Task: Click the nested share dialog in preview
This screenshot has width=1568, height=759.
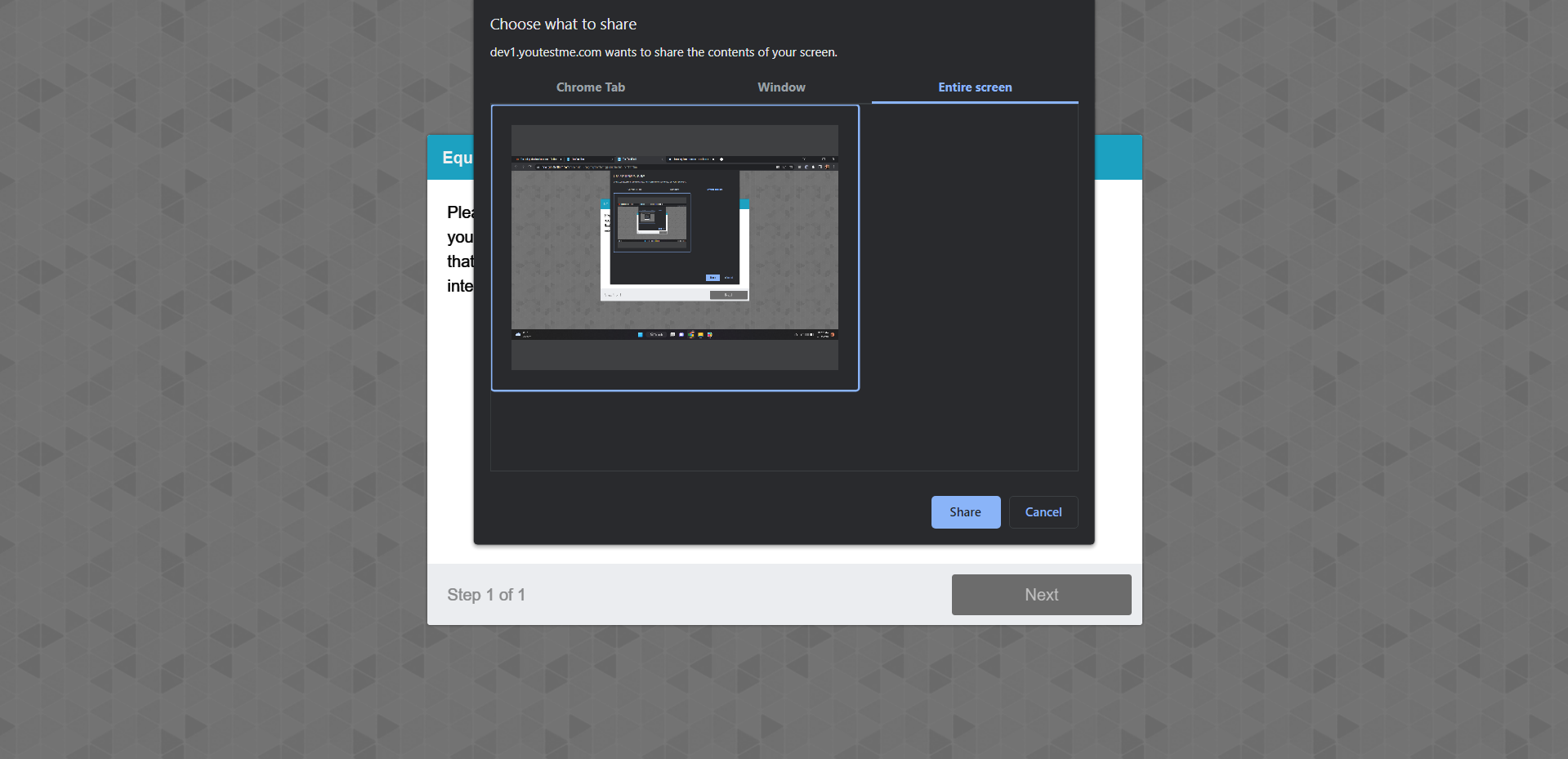Action: [x=675, y=227]
